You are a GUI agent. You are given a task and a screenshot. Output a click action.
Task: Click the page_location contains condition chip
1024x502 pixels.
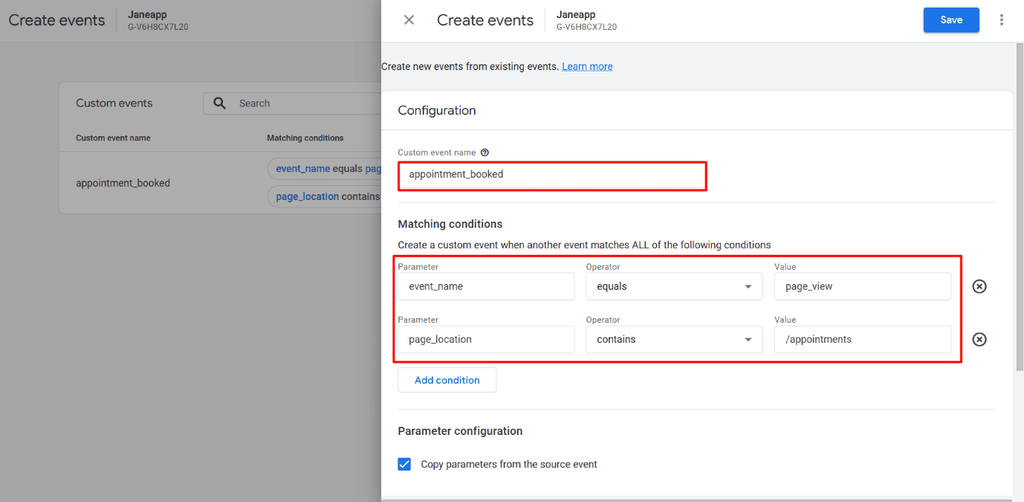pyautogui.click(x=325, y=196)
